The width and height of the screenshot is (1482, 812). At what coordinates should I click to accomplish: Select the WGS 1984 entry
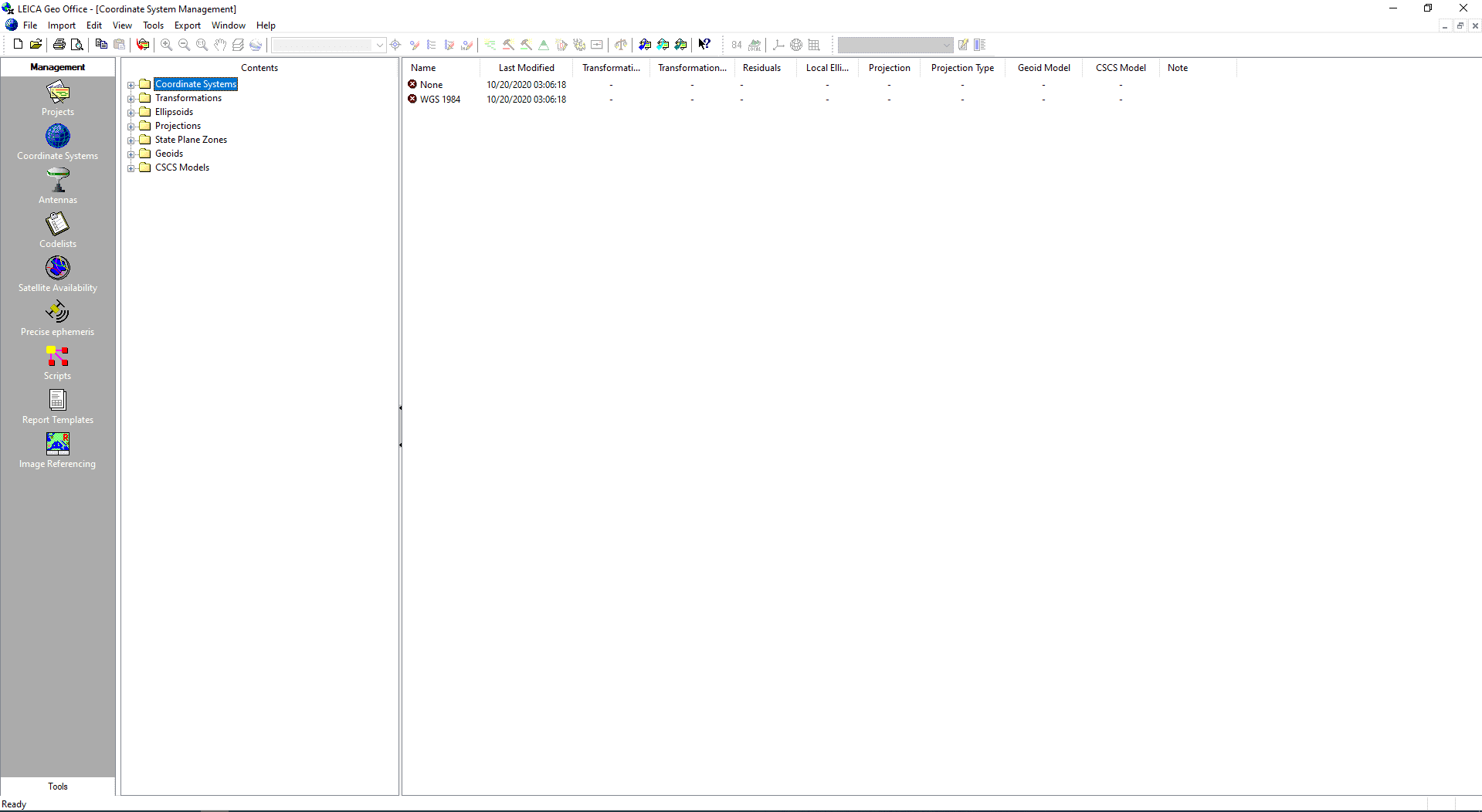click(440, 99)
